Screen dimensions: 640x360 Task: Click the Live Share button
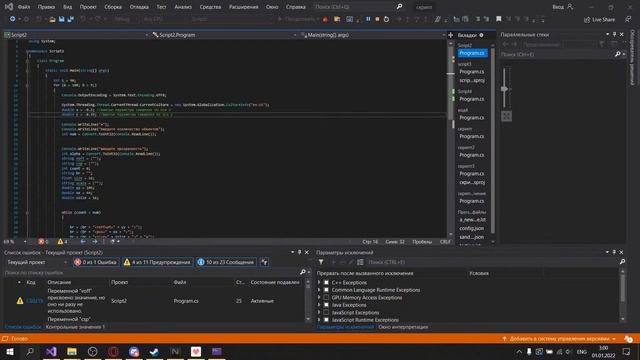[599, 19]
